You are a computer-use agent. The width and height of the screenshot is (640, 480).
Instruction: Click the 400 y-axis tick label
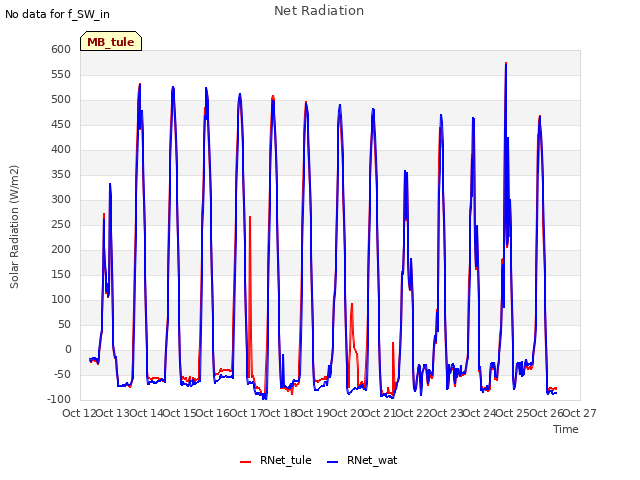pyautogui.click(x=61, y=149)
